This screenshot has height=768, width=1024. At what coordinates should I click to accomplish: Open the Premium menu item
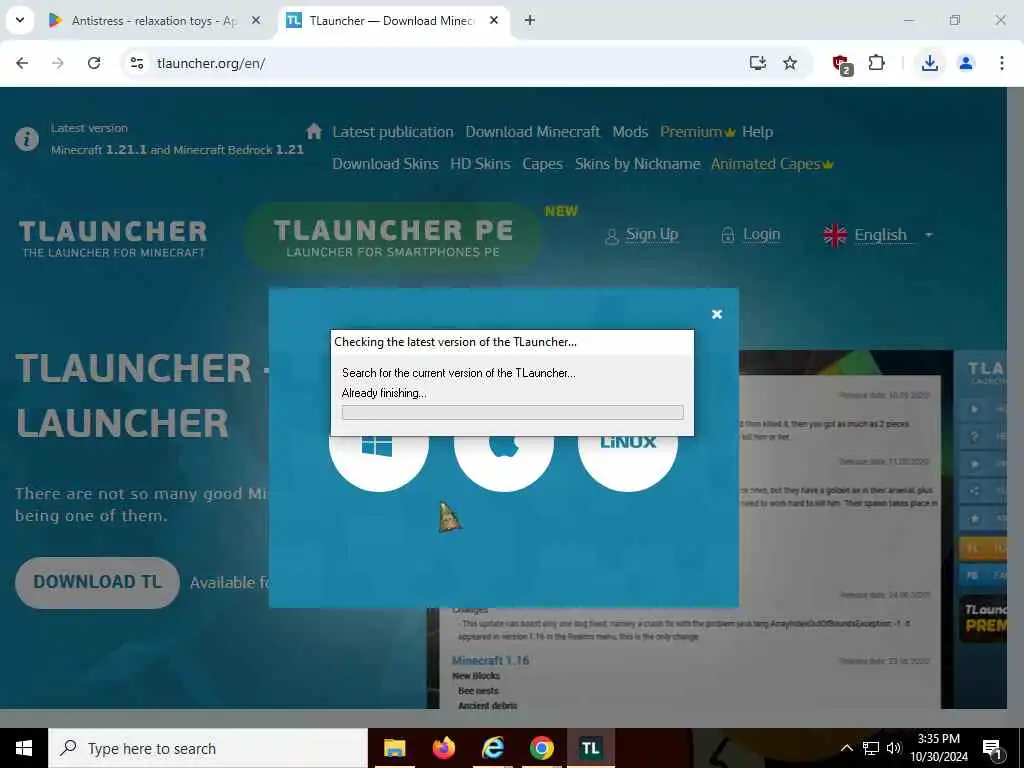[697, 132]
